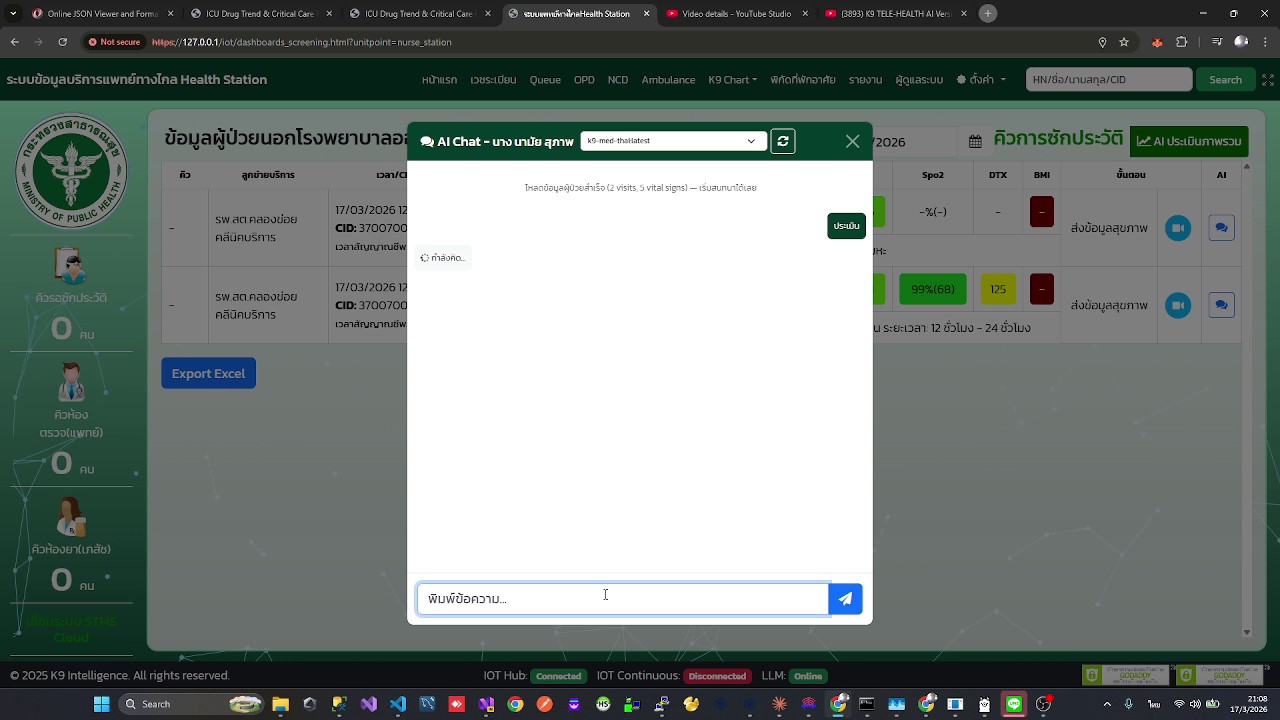Select the pharmacy room queue icon
Viewport: 1280px width, 720px height.
[x=71, y=518]
